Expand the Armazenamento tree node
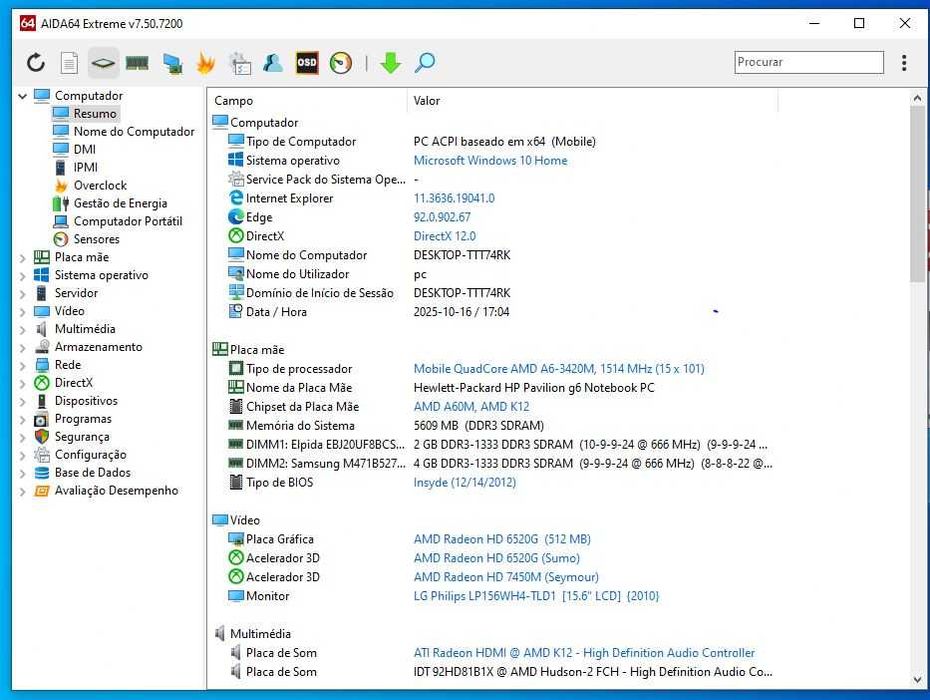The width and height of the screenshot is (930, 700). click(x=23, y=347)
